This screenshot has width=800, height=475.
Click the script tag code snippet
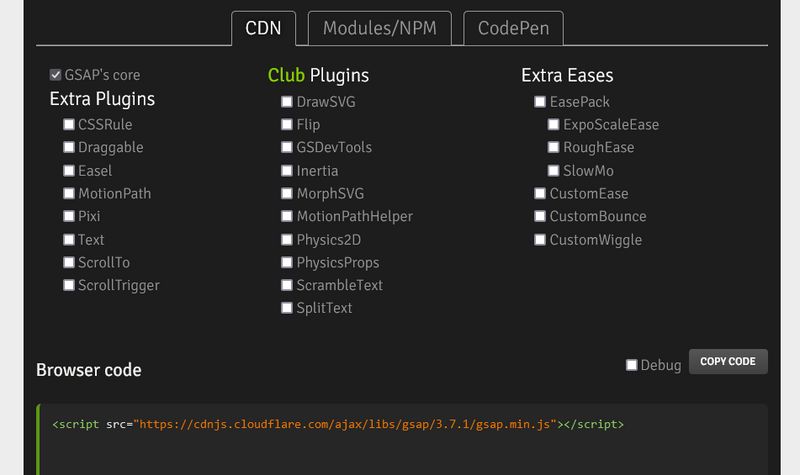tap(338, 424)
